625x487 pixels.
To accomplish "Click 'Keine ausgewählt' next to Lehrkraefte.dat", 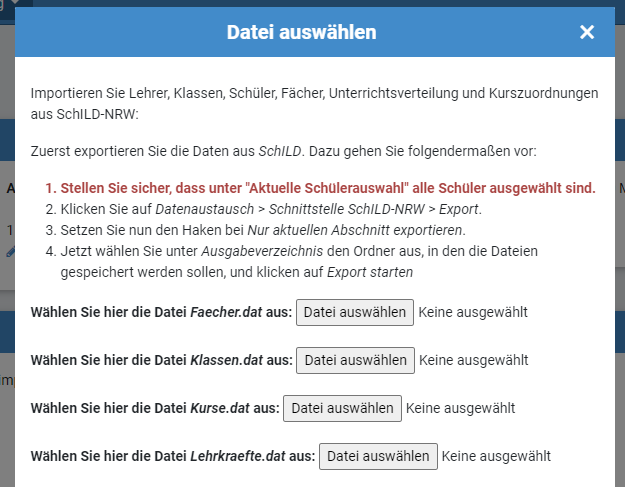I will pyautogui.click(x=496, y=456).
